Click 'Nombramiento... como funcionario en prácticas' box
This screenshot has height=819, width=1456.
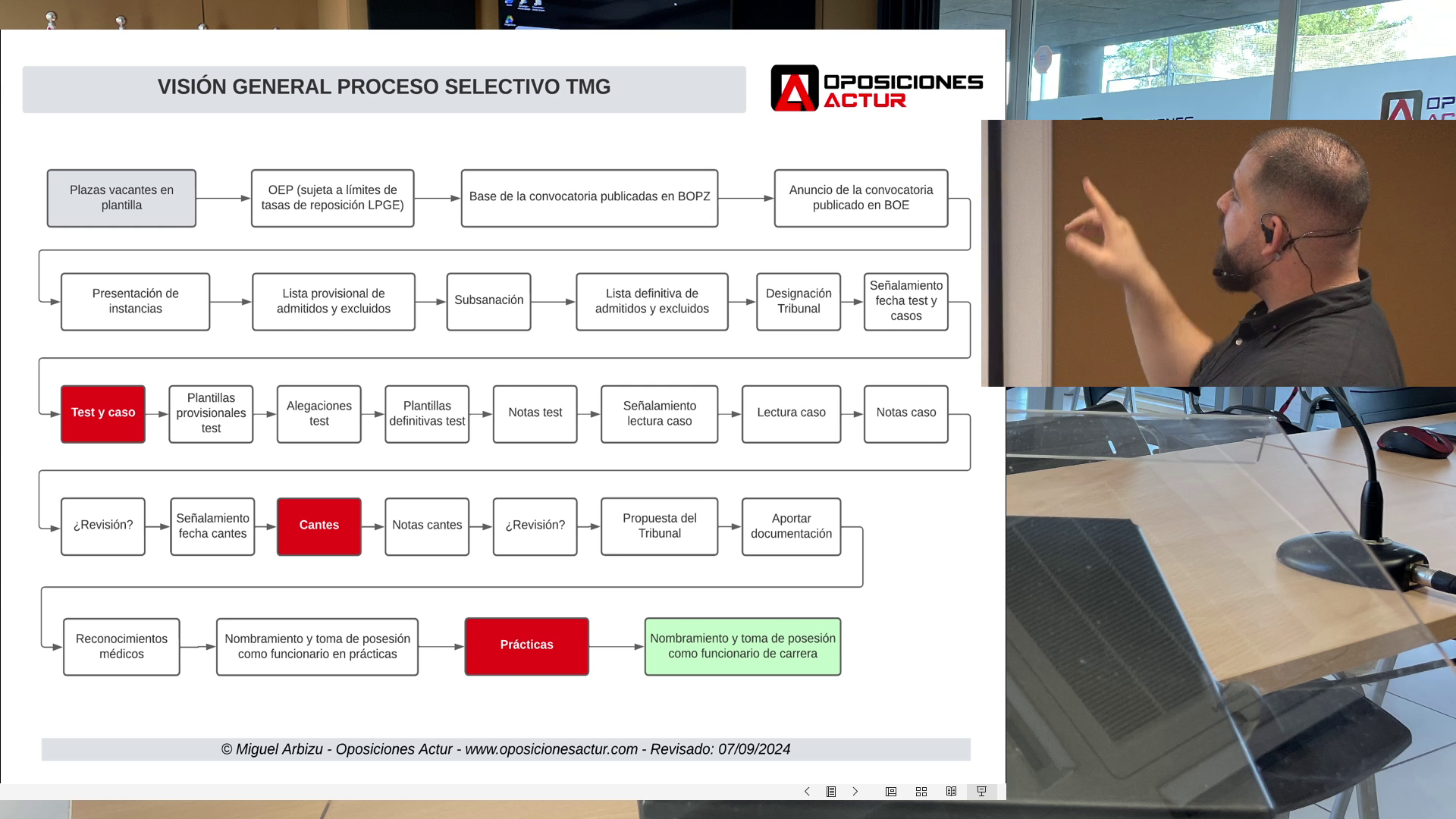[x=318, y=647]
